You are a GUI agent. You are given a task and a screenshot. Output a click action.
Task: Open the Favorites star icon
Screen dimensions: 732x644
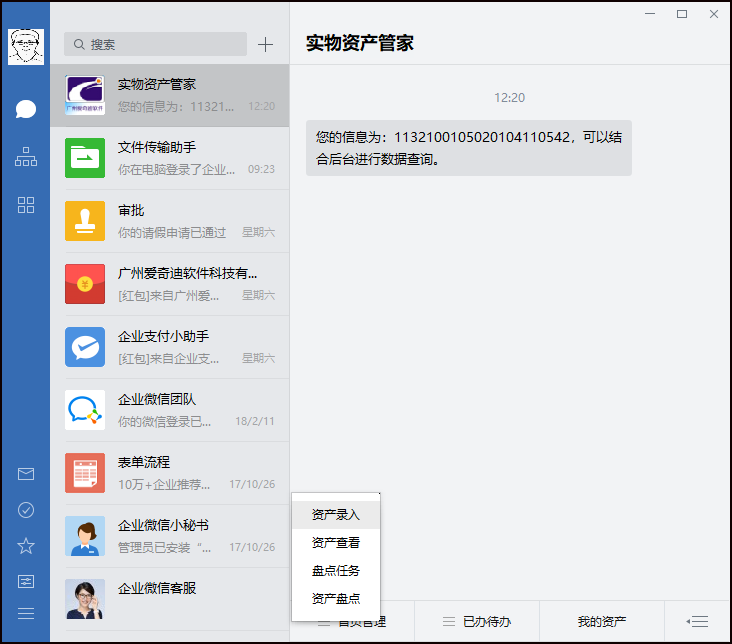[26, 545]
